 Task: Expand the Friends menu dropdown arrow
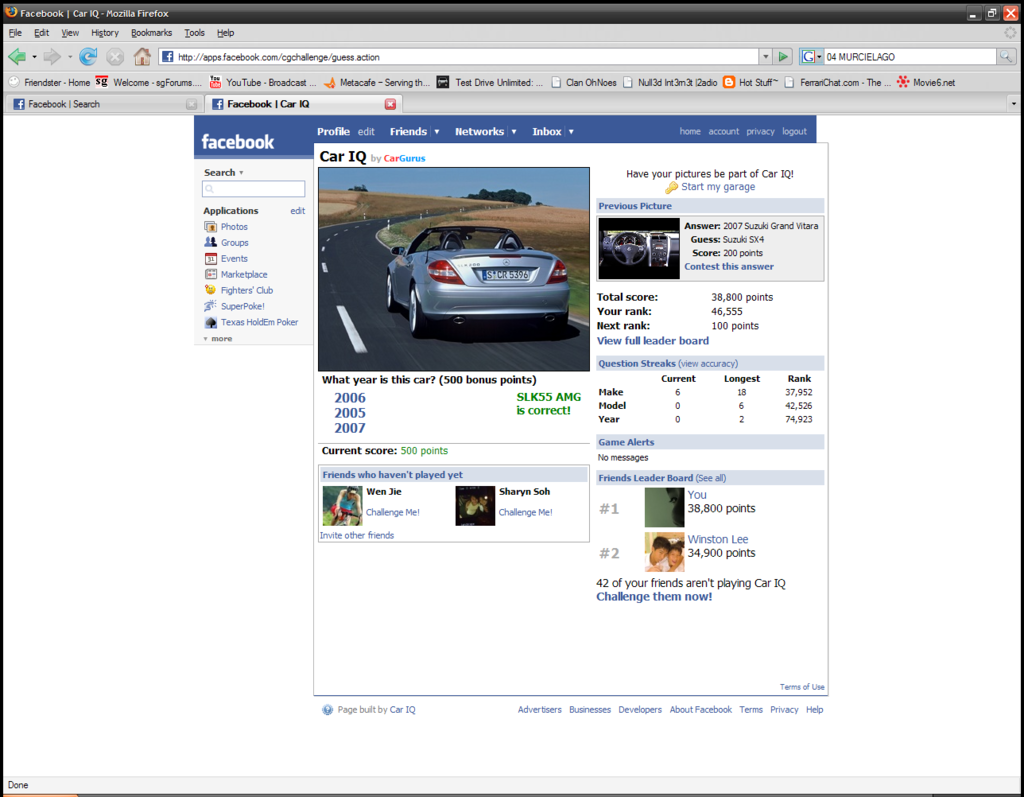click(x=436, y=132)
